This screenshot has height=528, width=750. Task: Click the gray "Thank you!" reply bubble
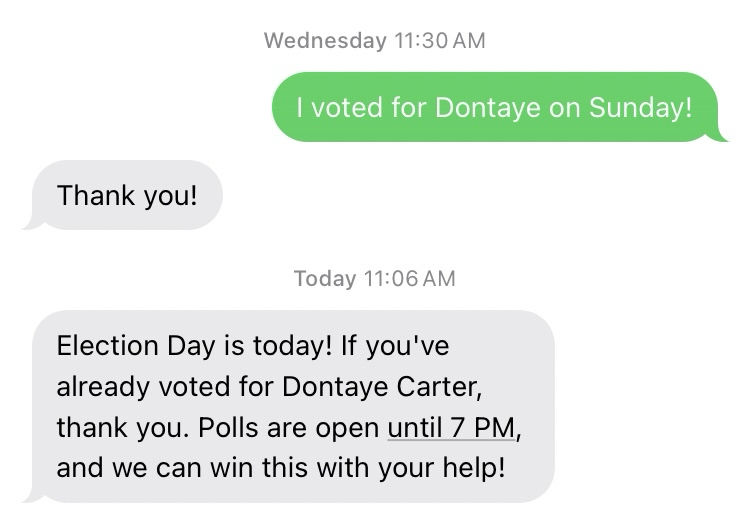click(x=127, y=194)
